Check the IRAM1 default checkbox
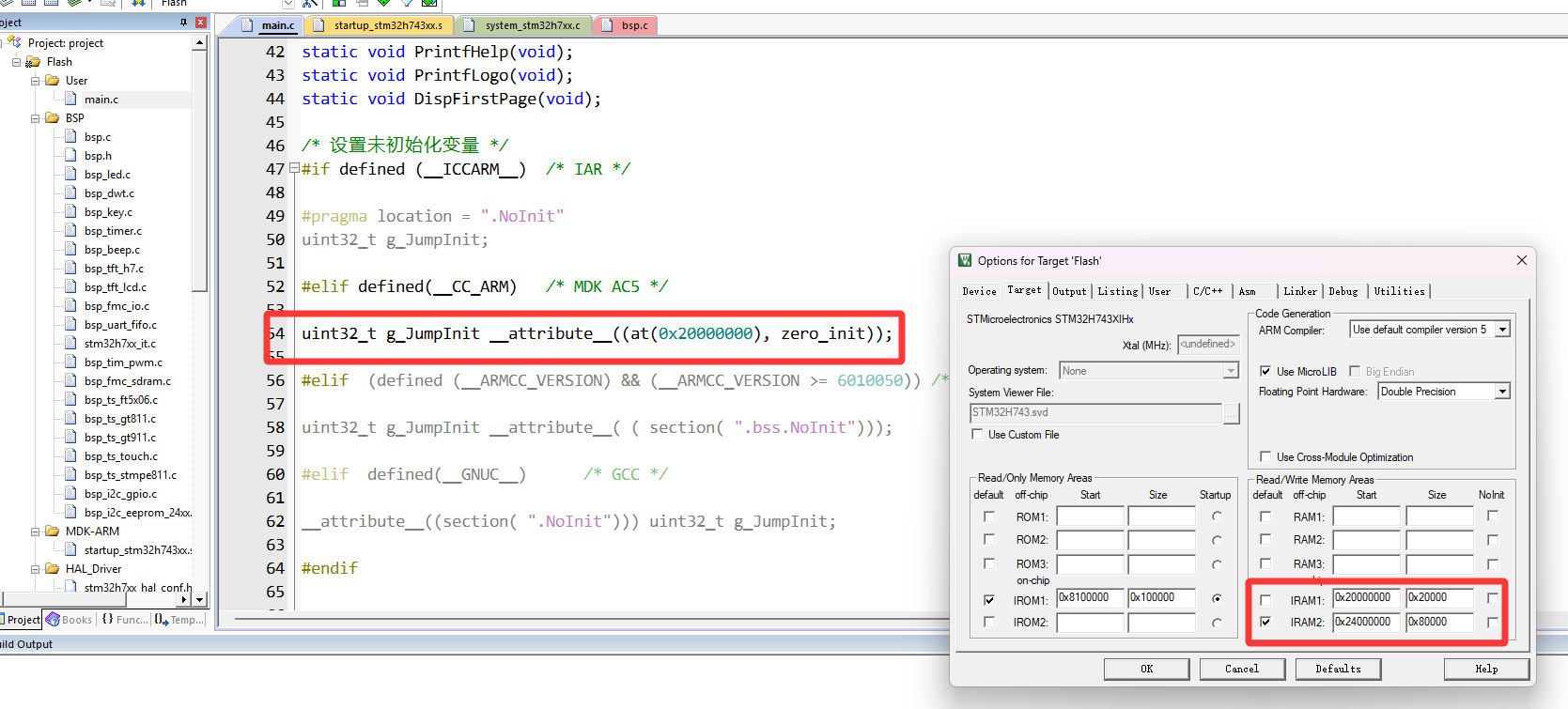Screen dimensions: 1568x709 pyautogui.click(x=1265, y=599)
